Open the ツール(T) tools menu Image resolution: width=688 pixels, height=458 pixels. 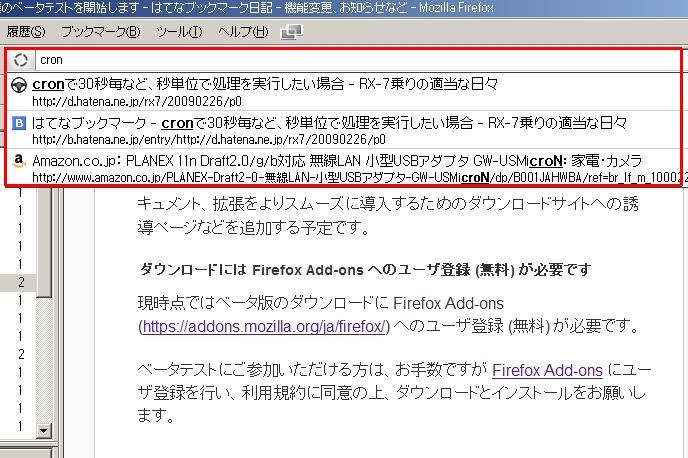coord(179,32)
